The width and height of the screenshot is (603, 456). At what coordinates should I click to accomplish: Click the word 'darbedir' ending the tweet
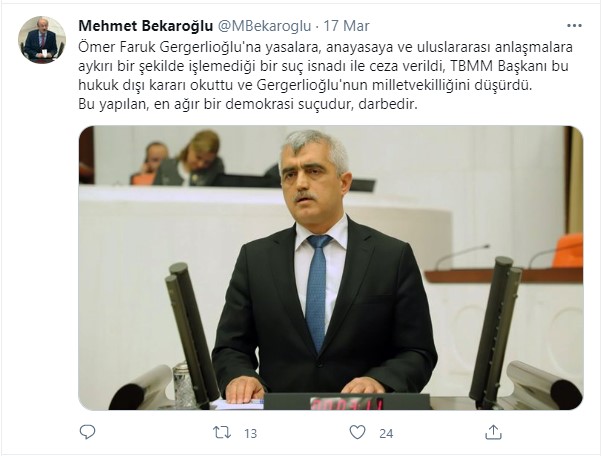386,104
